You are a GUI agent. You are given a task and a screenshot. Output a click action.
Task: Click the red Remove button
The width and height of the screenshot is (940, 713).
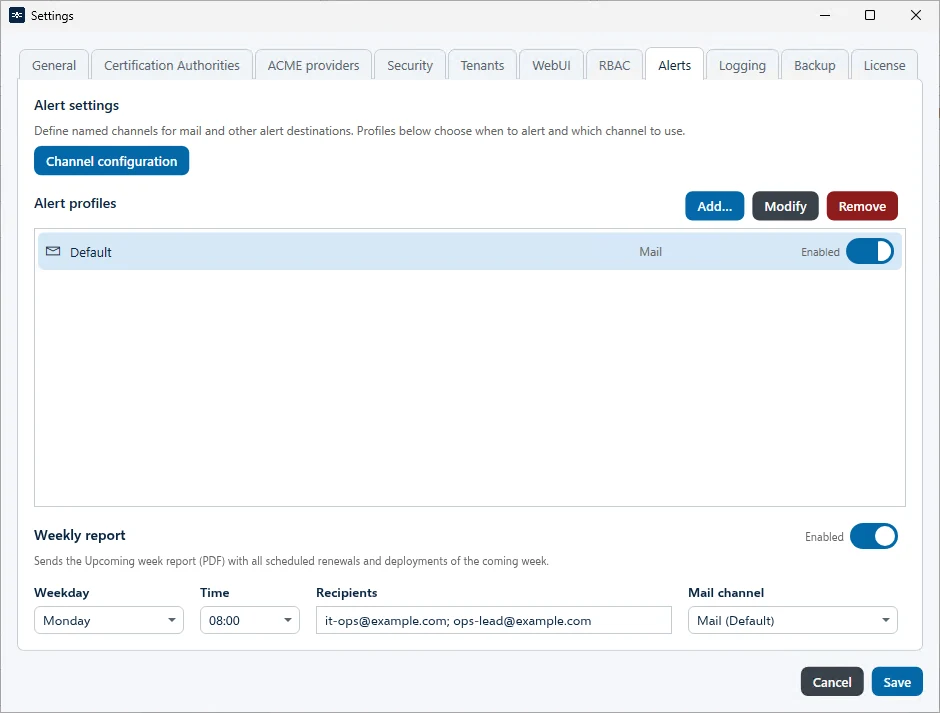click(862, 206)
